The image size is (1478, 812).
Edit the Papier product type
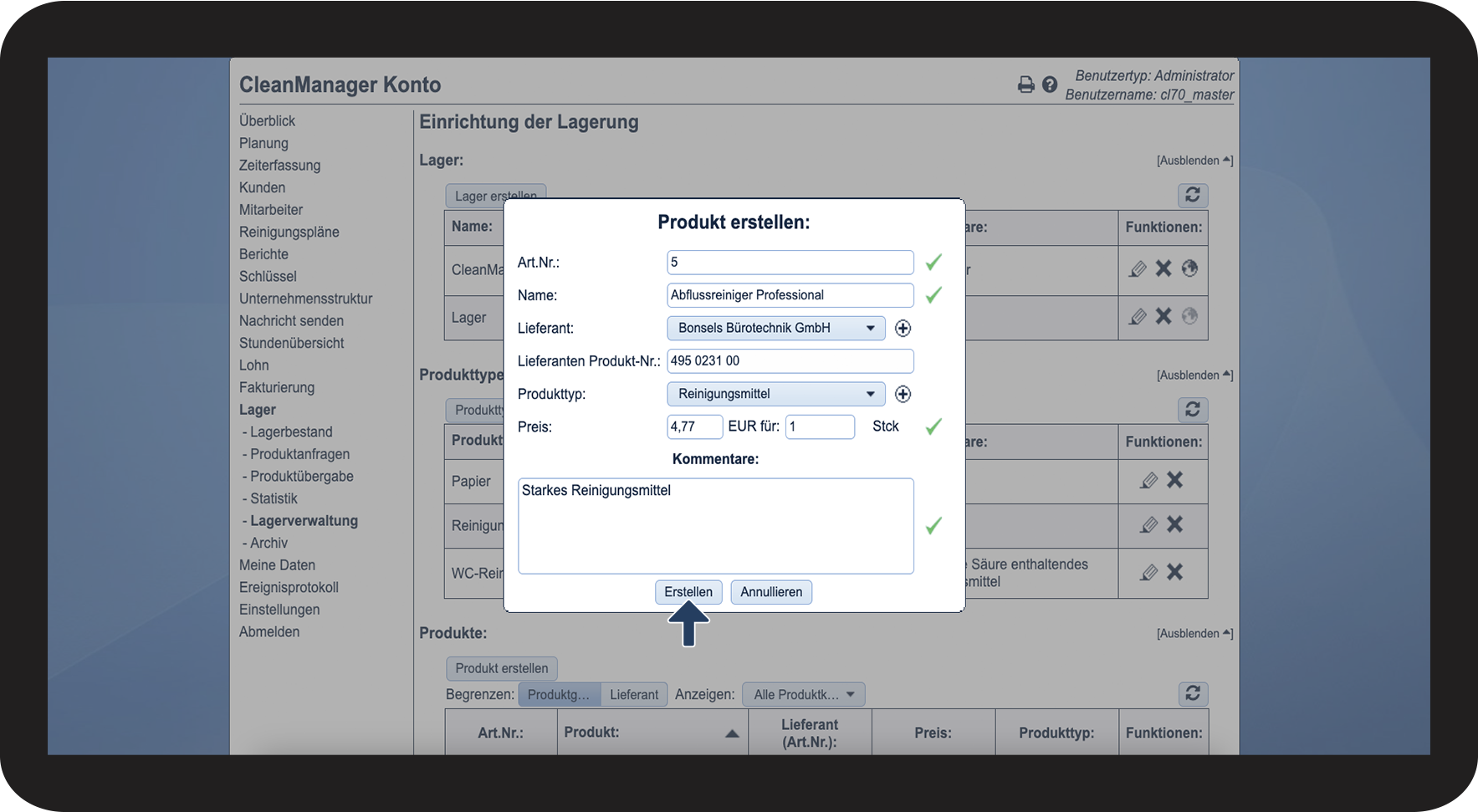point(1149,480)
